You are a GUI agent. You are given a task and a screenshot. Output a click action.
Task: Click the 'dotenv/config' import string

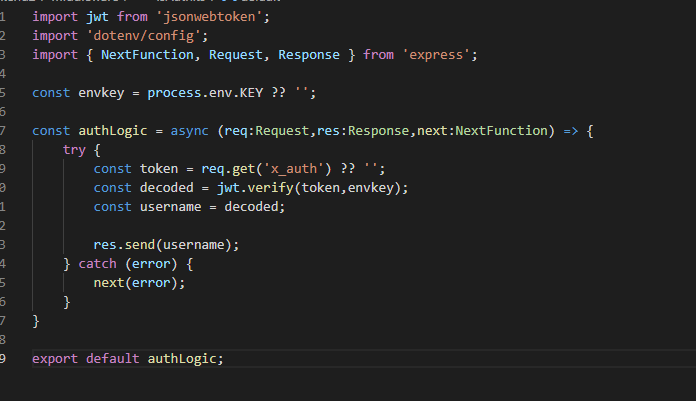click(x=143, y=36)
